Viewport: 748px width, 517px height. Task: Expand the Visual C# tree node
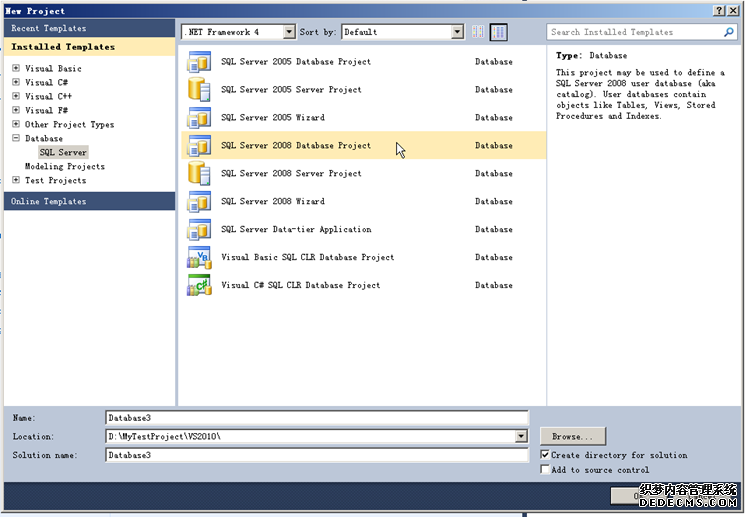tap(16, 83)
